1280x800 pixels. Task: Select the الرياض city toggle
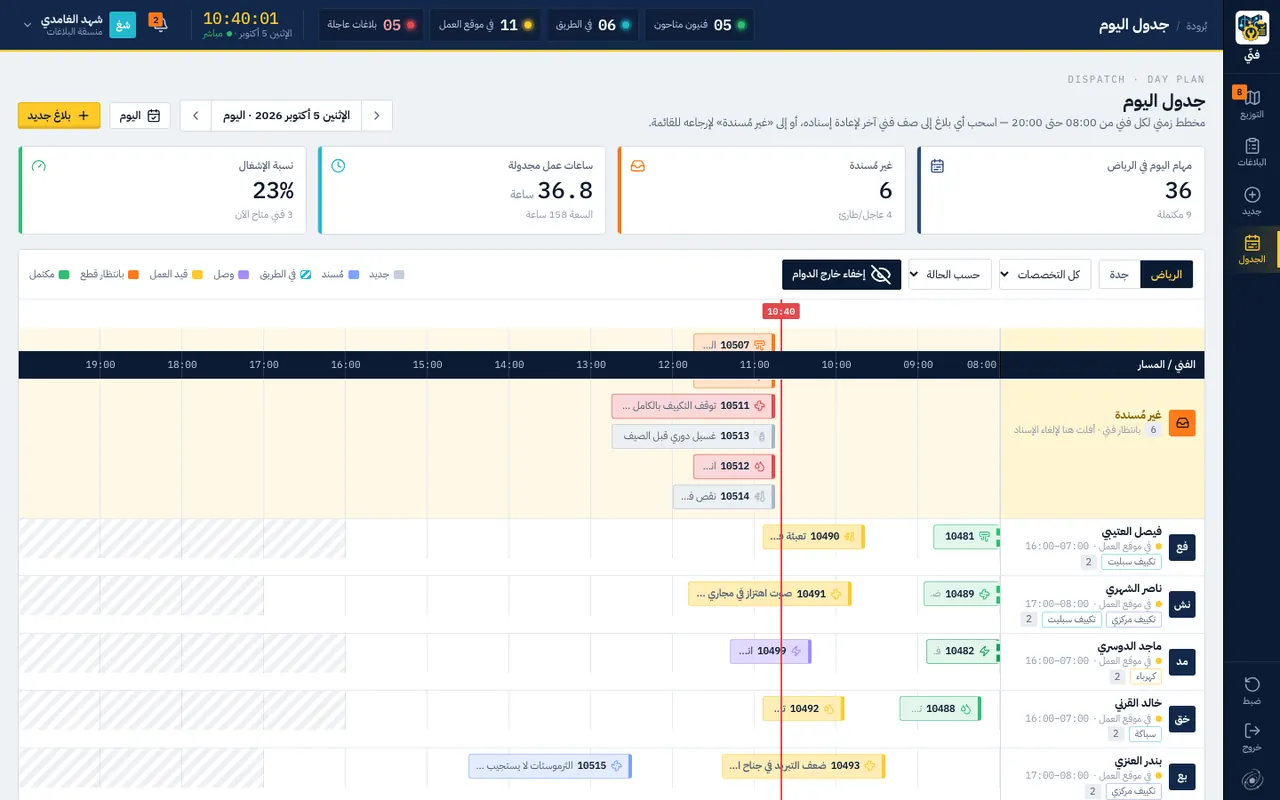[1167, 274]
